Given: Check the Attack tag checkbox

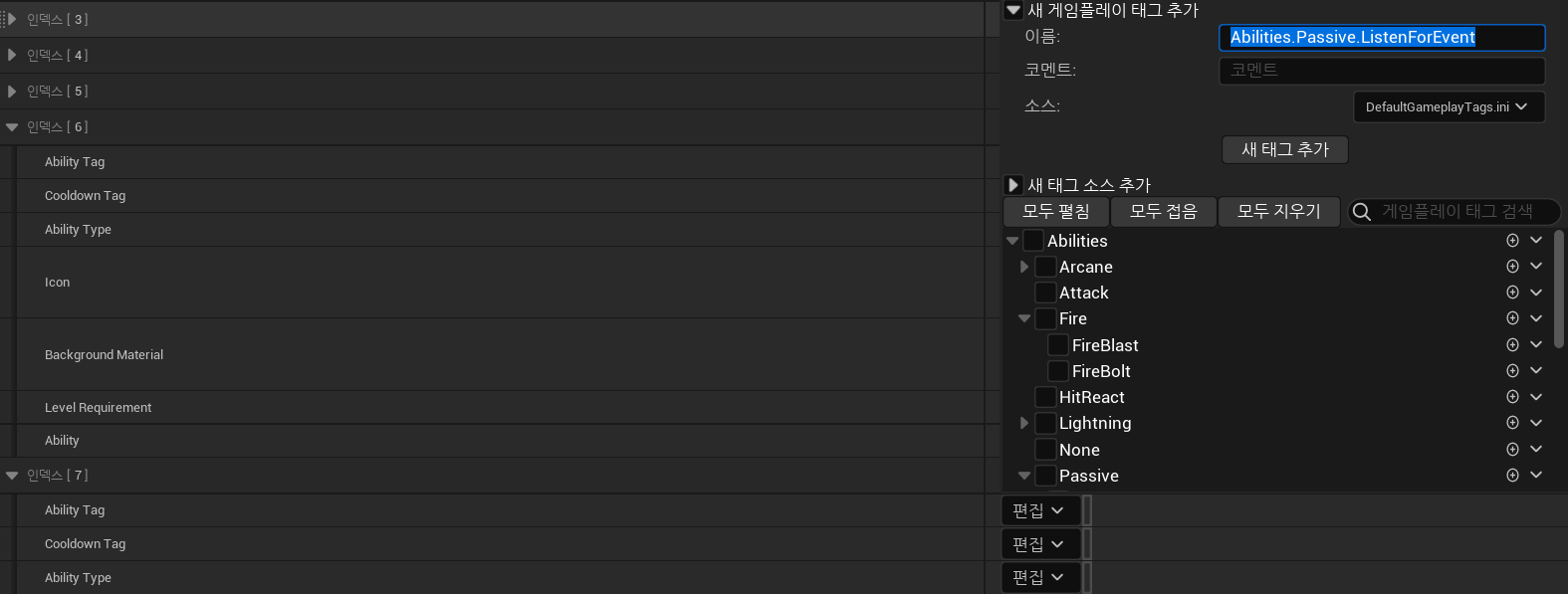Looking at the screenshot, I should [x=1045, y=293].
